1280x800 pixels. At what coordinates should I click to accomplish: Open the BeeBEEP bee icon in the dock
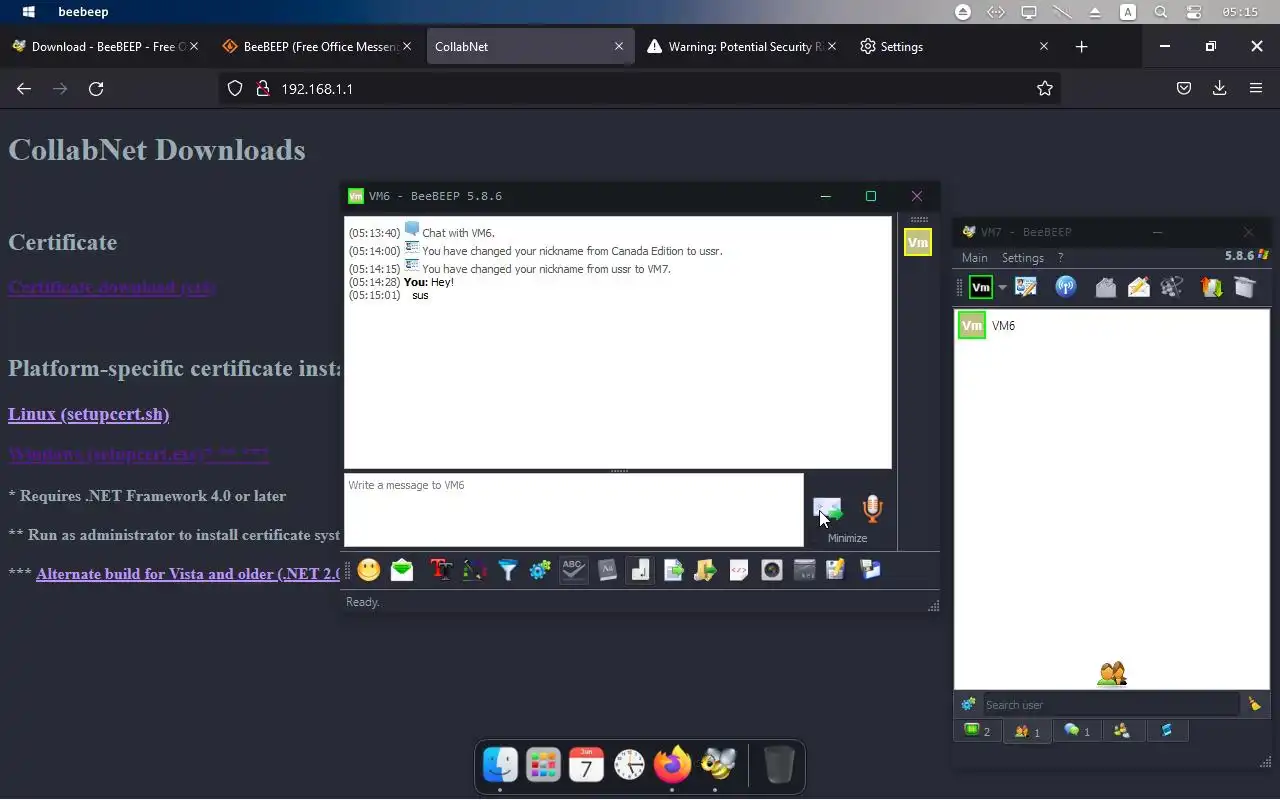[x=716, y=766]
